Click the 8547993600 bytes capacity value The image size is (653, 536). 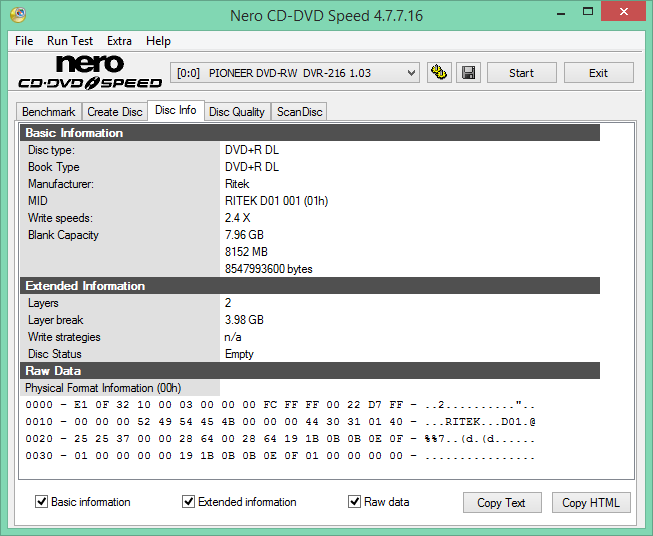pos(269,269)
